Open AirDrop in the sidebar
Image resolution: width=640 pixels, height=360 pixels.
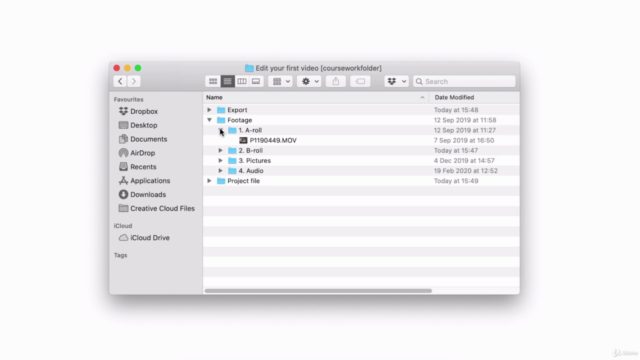pyautogui.click(x=137, y=153)
